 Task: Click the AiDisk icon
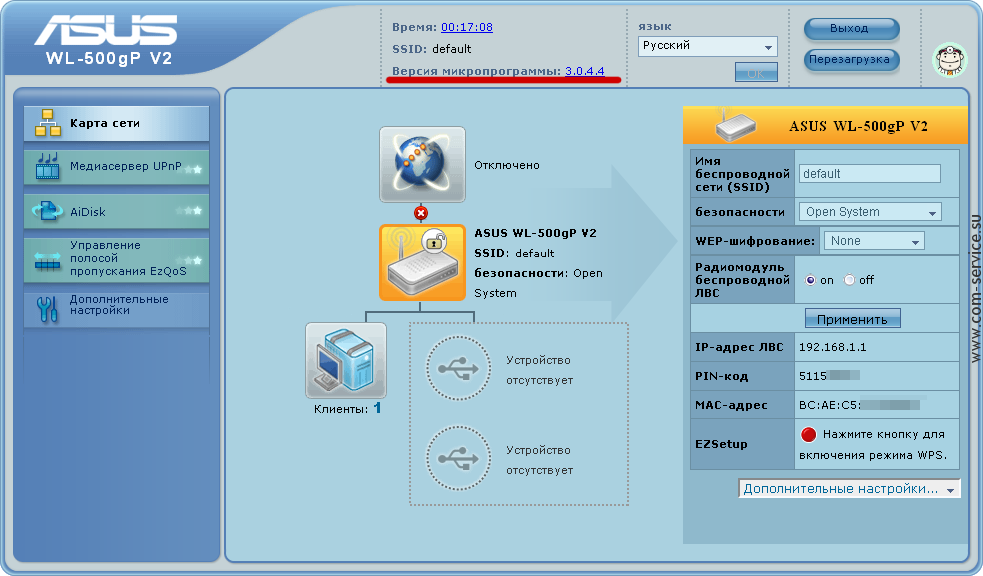48,211
